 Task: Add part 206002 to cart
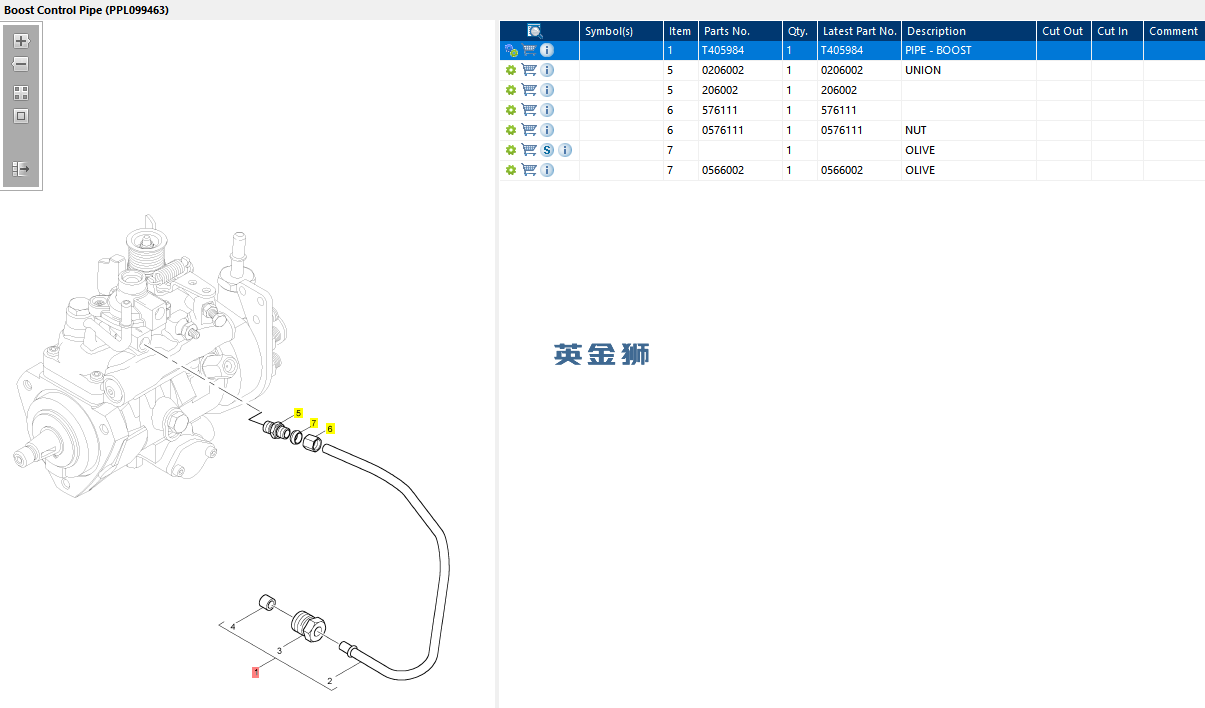pos(530,90)
